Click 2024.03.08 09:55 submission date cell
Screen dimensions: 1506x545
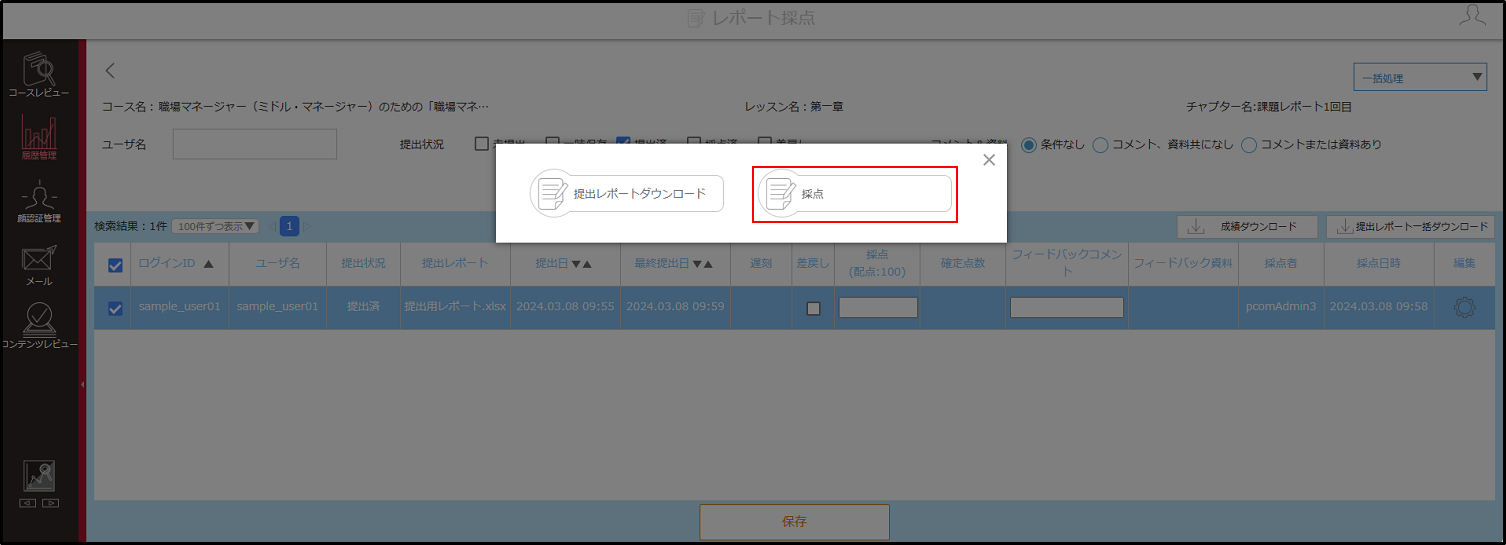[x=564, y=307]
